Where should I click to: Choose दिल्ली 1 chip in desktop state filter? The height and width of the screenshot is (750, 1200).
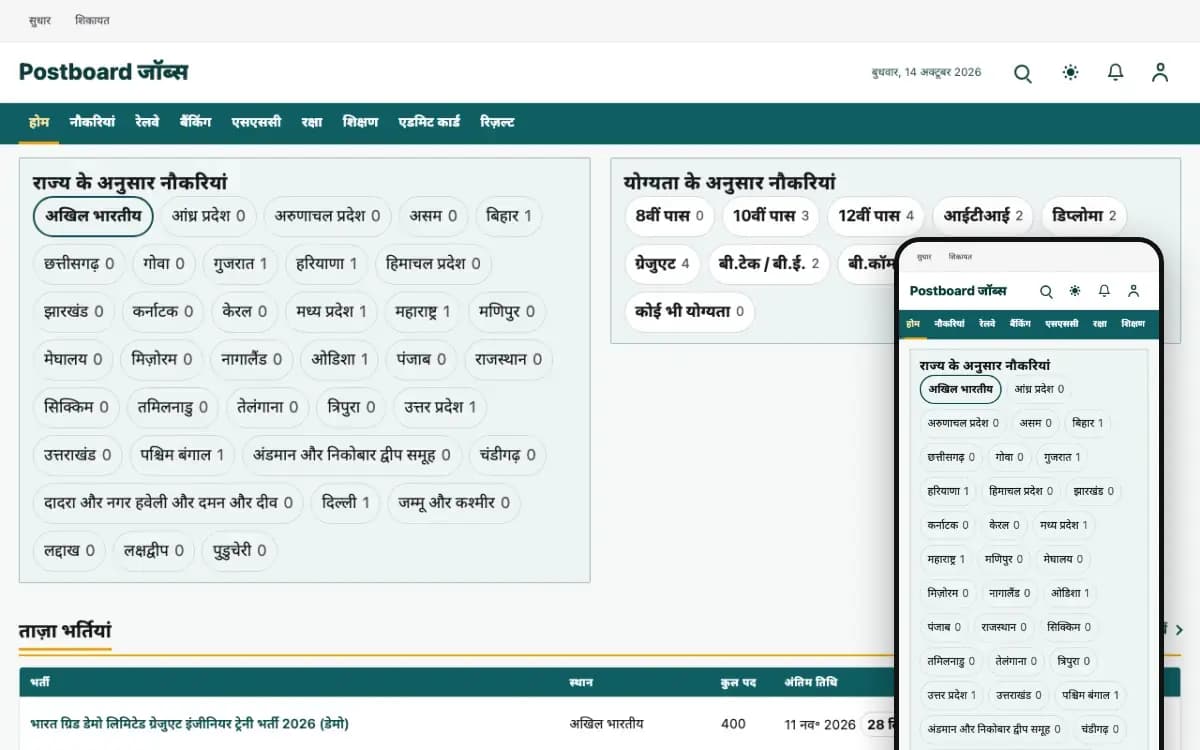[x=346, y=503]
